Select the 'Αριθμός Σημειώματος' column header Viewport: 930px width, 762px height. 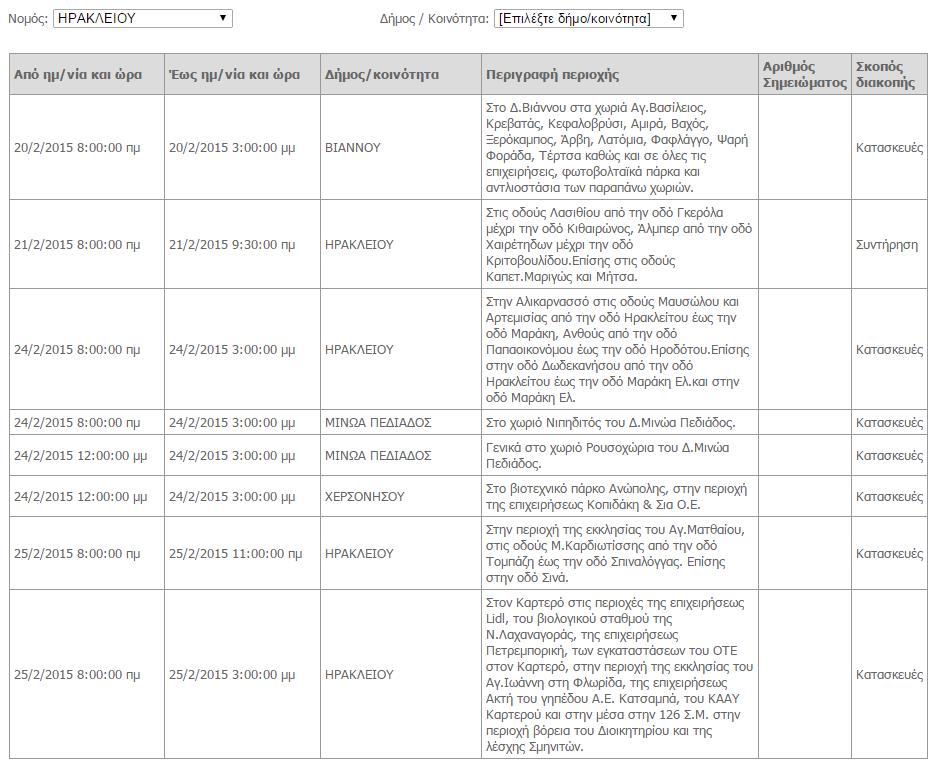(804, 75)
